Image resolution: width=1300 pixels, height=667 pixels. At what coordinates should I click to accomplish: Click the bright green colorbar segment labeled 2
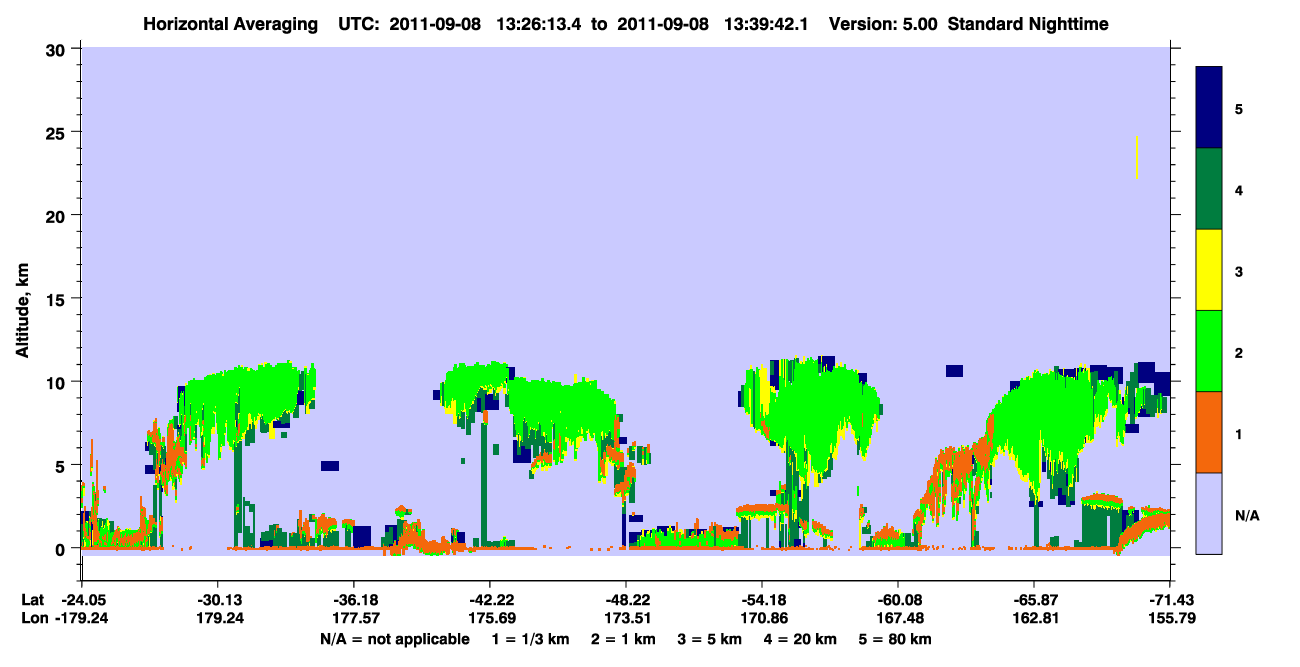(1209, 351)
